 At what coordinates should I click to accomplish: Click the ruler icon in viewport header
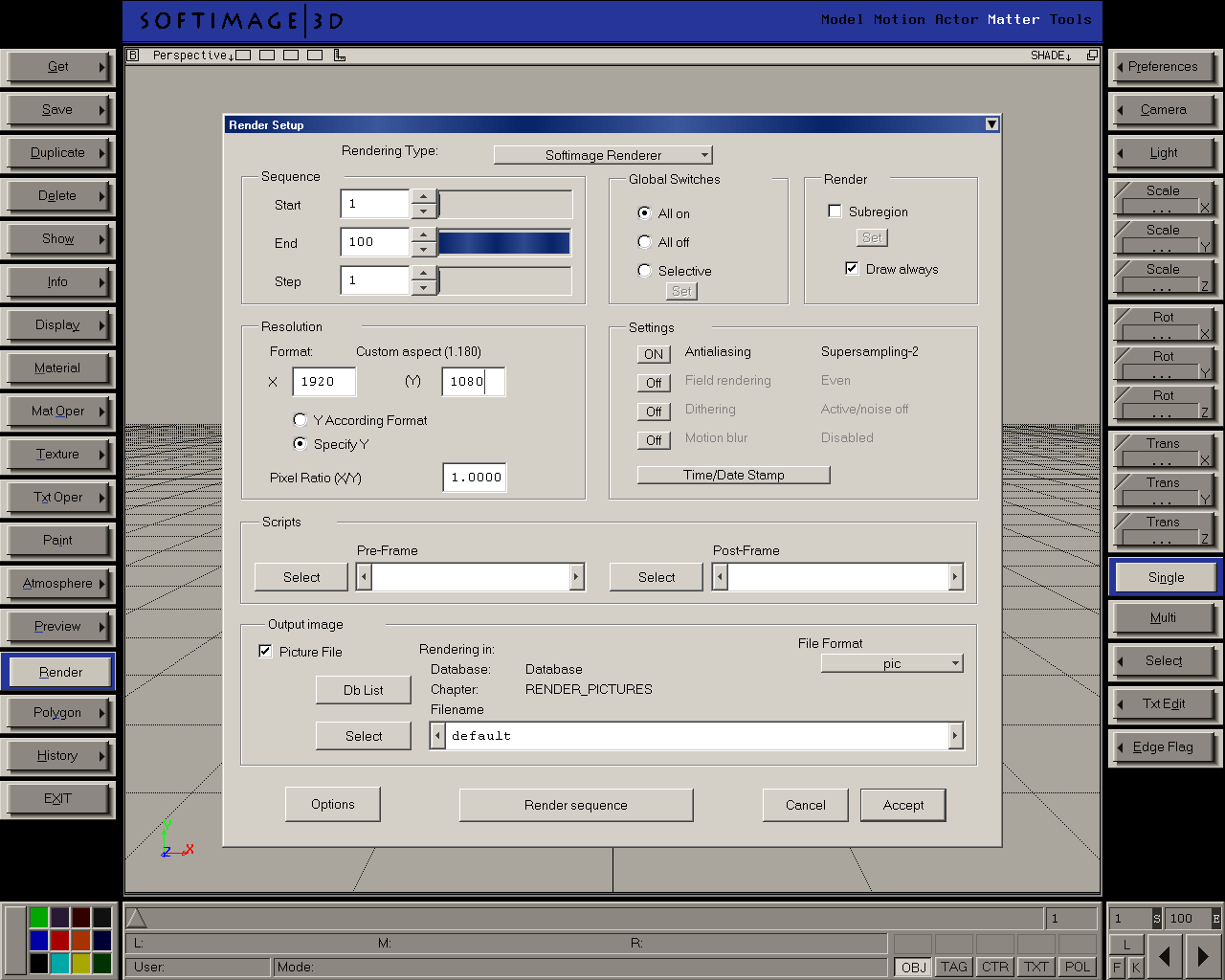coord(340,56)
